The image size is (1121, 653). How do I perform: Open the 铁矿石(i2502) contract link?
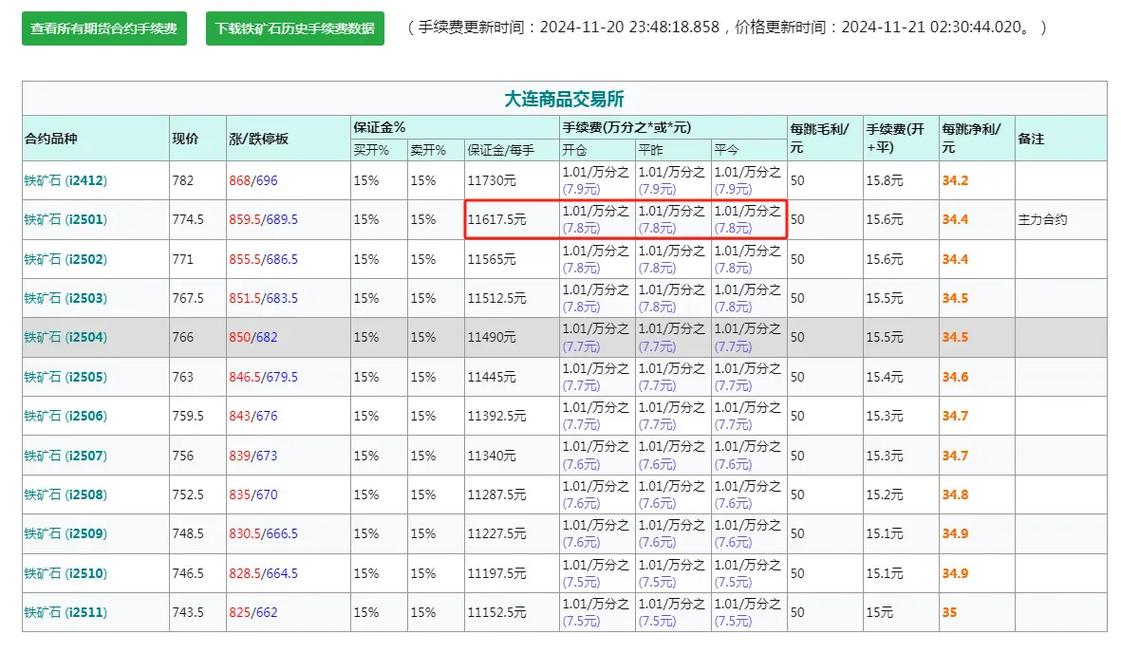[x=66, y=259]
